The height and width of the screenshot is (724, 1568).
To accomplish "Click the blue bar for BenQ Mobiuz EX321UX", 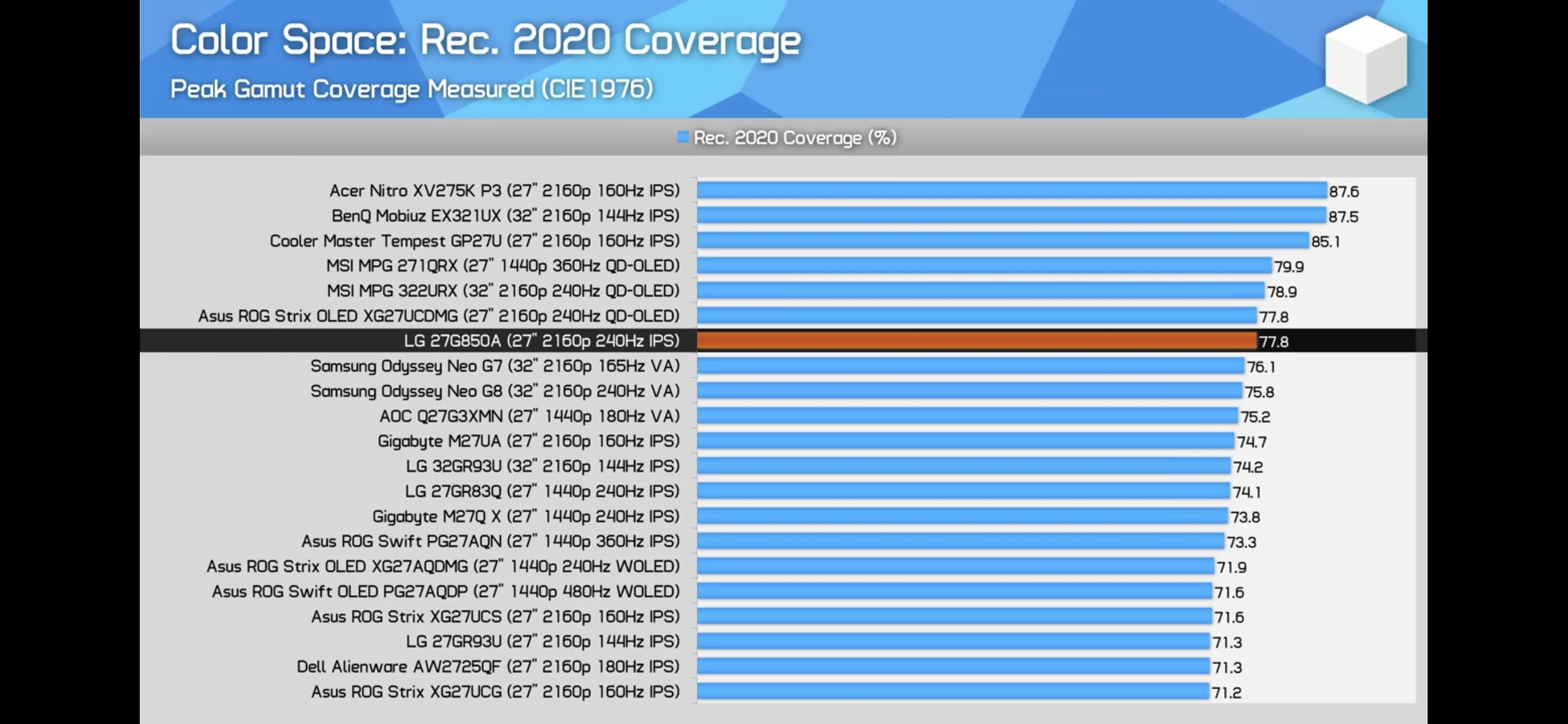I will click(x=1012, y=215).
